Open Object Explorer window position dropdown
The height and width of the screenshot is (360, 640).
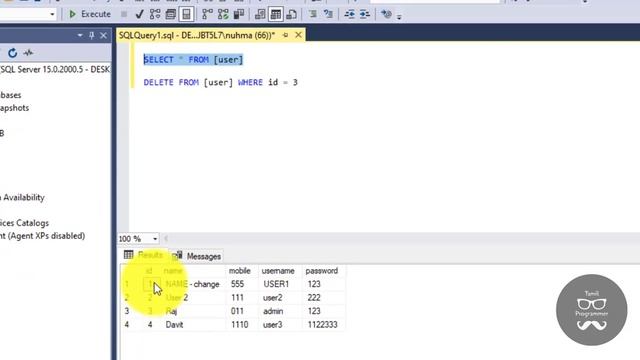click(x=80, y=36)
